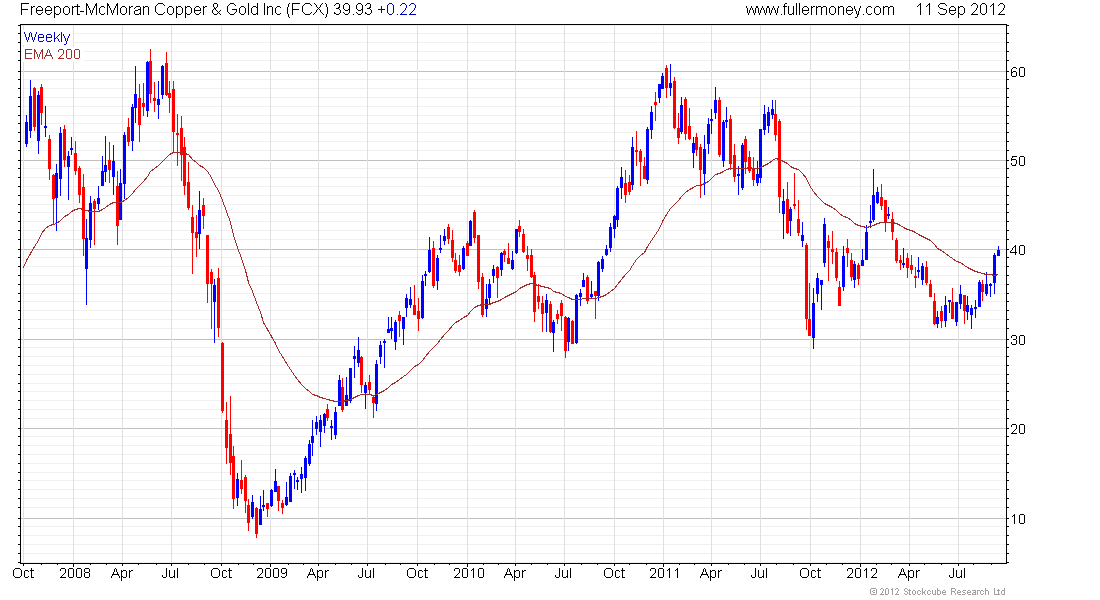
Task: Click the 39.93 last price value
Action: coord(351,10)
